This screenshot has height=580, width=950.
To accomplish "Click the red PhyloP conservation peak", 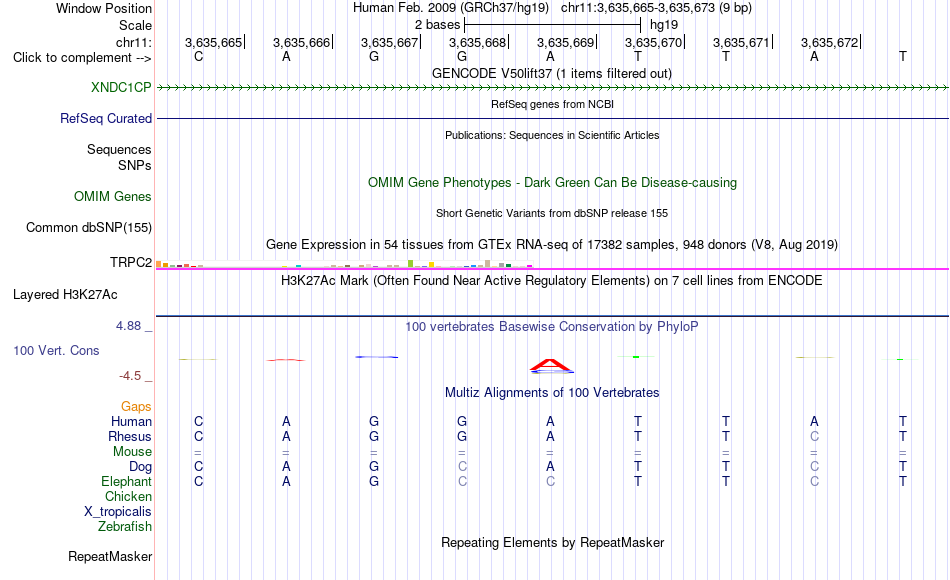I will [550, 365].
